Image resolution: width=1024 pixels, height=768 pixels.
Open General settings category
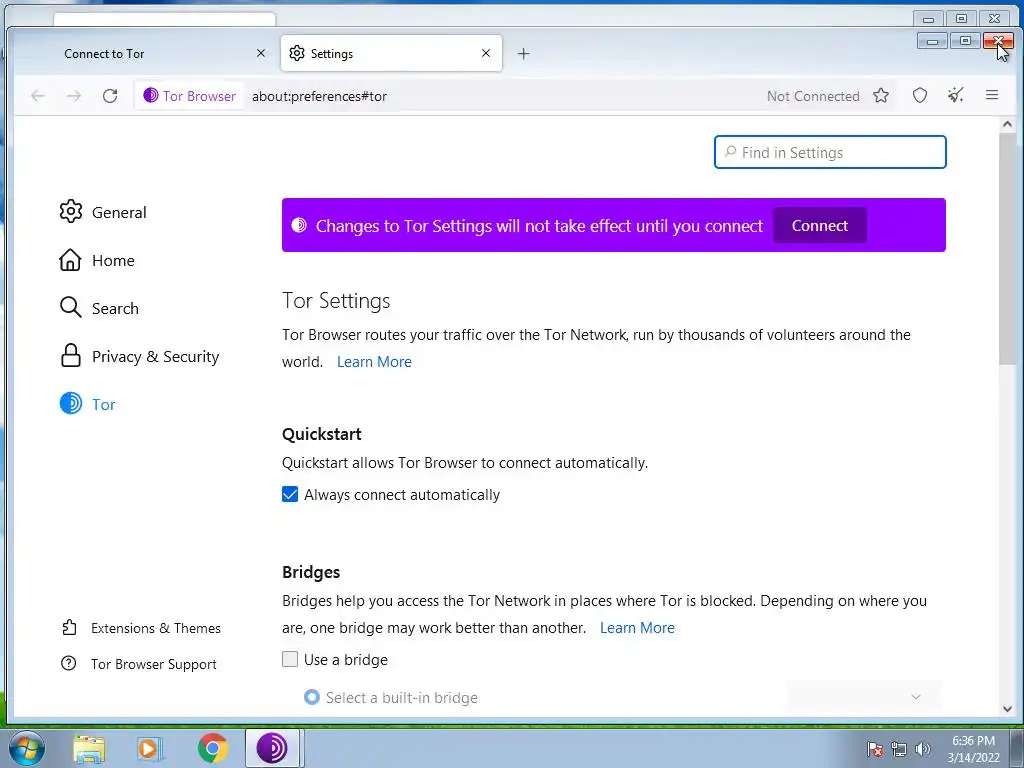click(x=103, y=212)
